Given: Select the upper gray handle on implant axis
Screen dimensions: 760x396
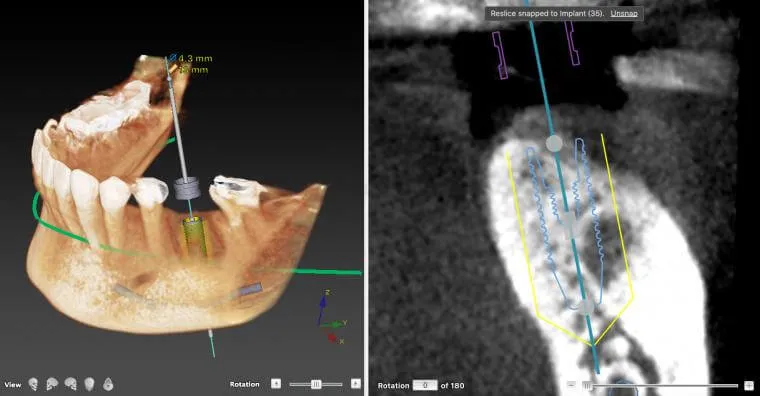Looking at the screenshot, I should point(554,143).
